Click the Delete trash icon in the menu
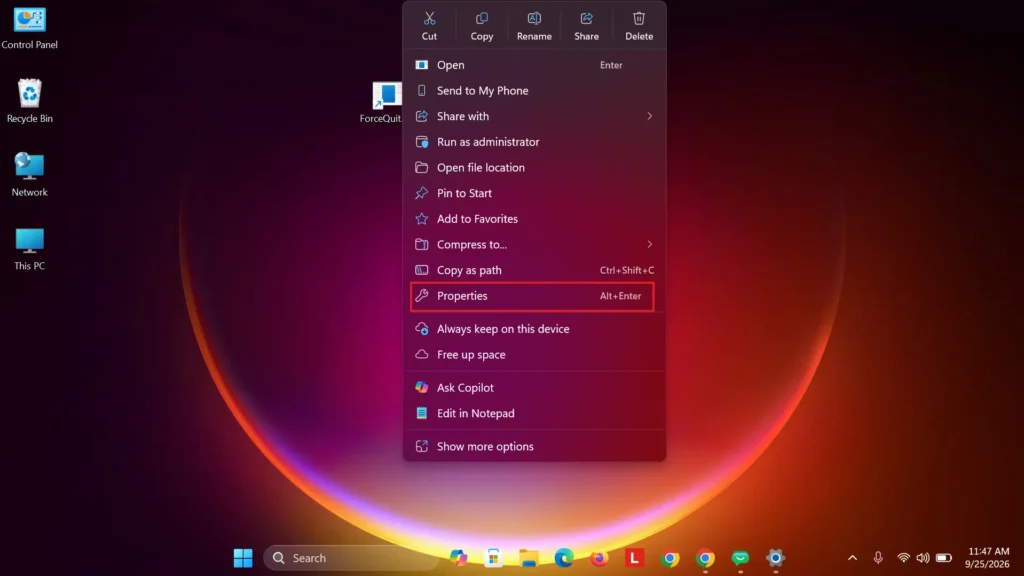The image size is (1024, 576). point(639,18)
